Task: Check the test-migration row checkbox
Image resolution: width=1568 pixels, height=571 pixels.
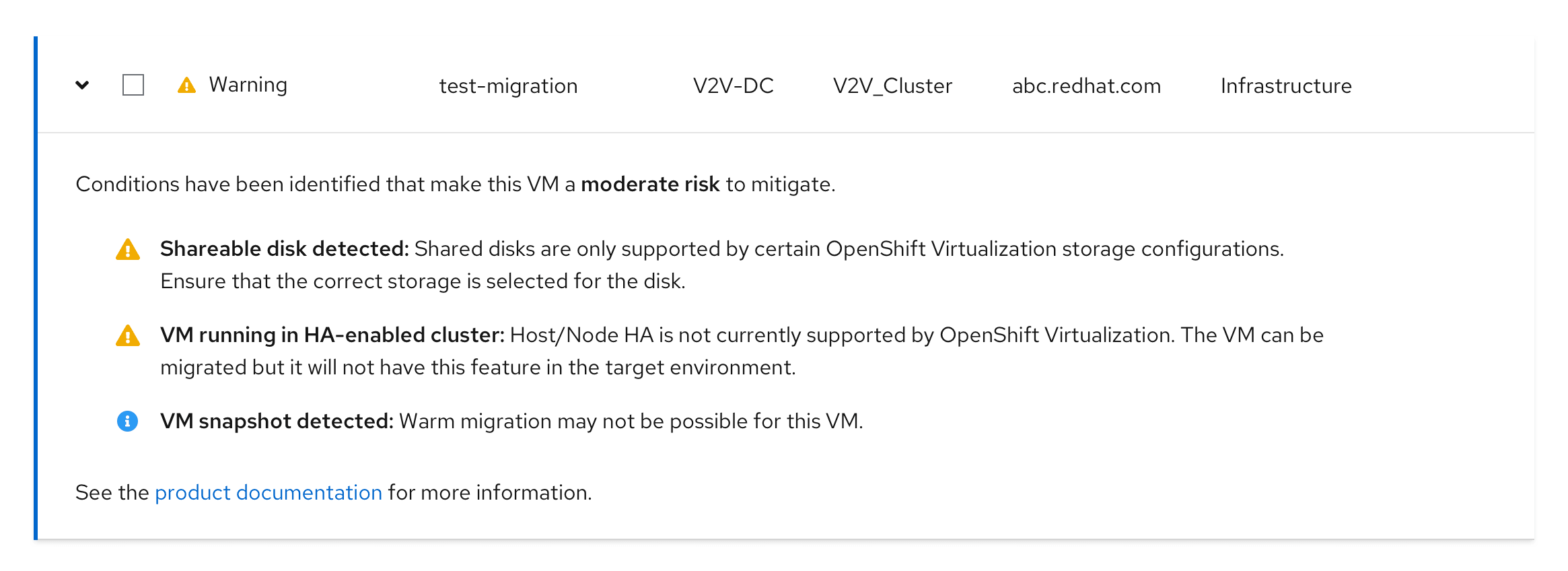Action: click(133, 86)
